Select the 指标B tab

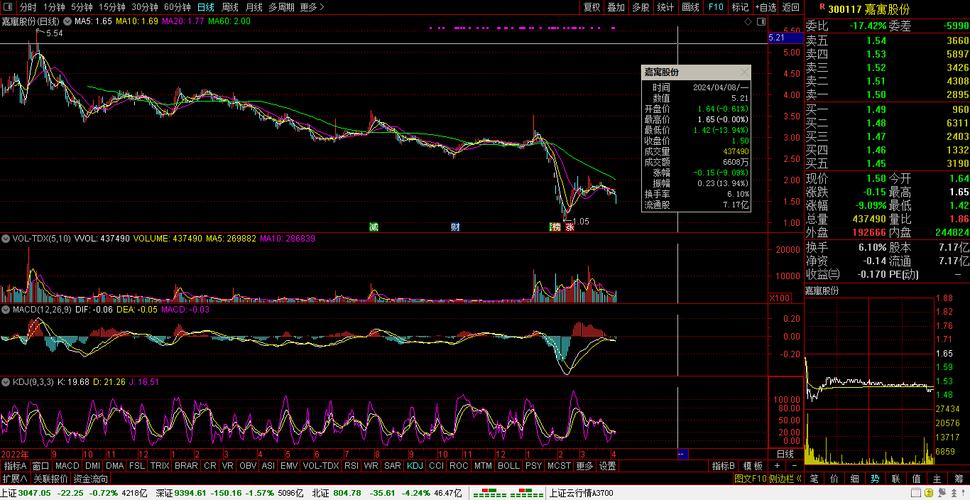[723, 465]
